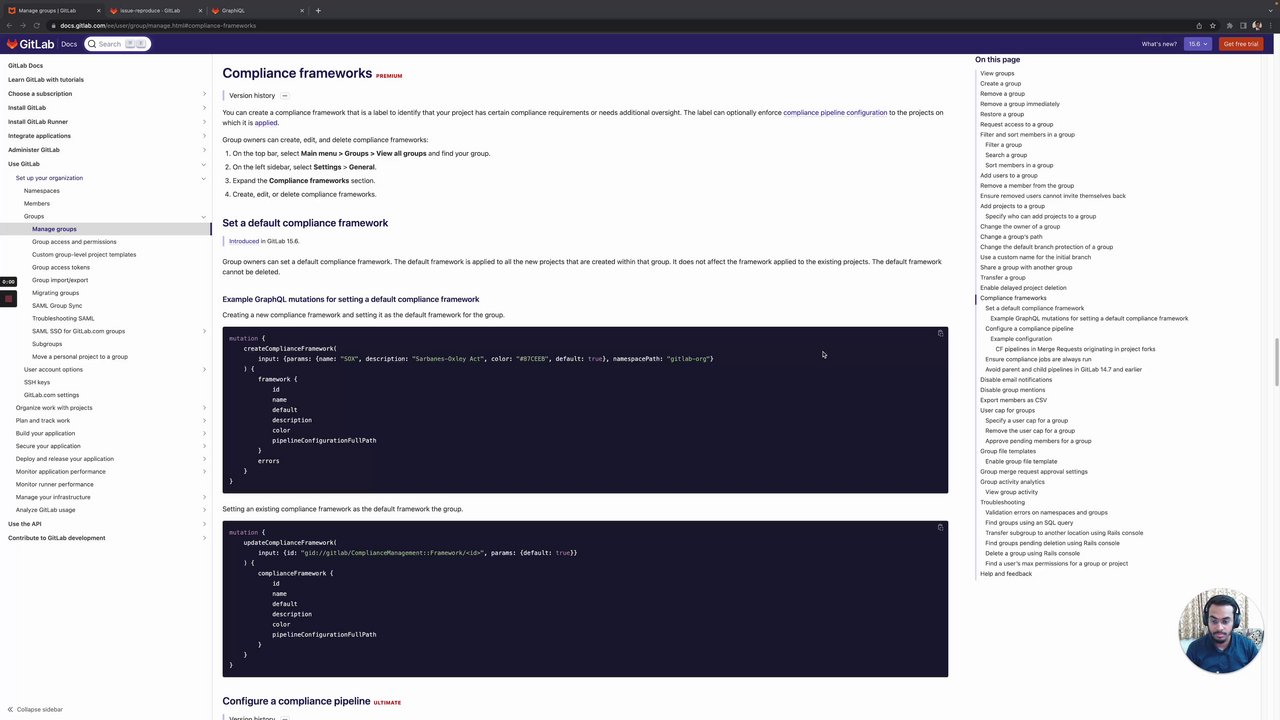Screen dimensions: 1280x720
Task: Follow the applied link in the paragraph
Action: tap(265, 123)
